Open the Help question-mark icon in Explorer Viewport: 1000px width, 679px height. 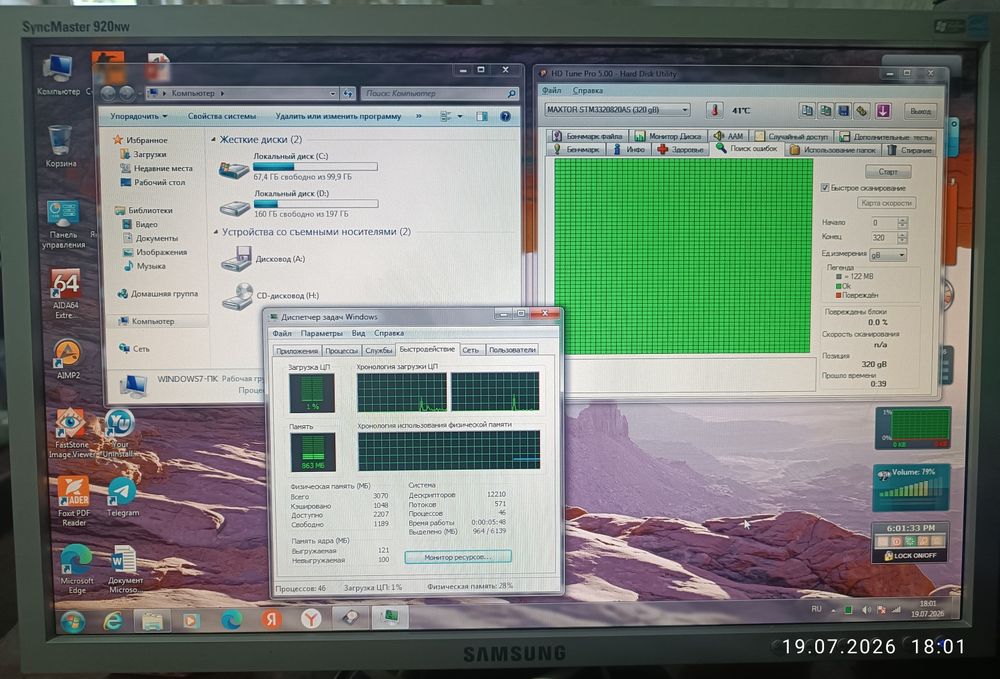(x=505, y=116)
